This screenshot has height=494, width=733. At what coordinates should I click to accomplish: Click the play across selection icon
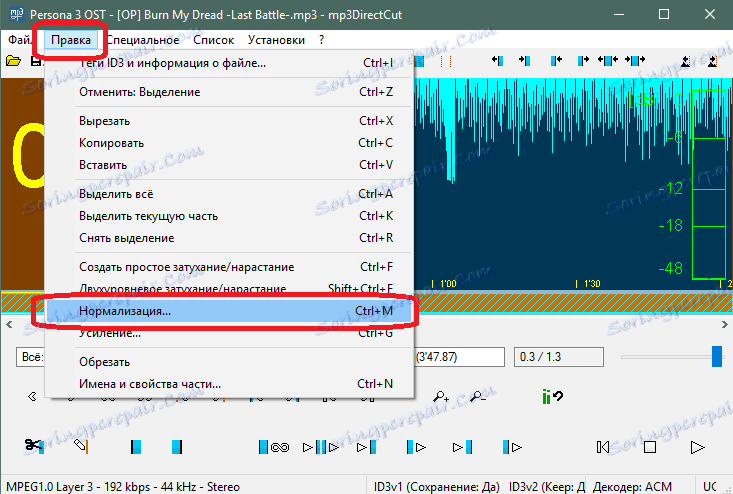click(x=321, y=447)
